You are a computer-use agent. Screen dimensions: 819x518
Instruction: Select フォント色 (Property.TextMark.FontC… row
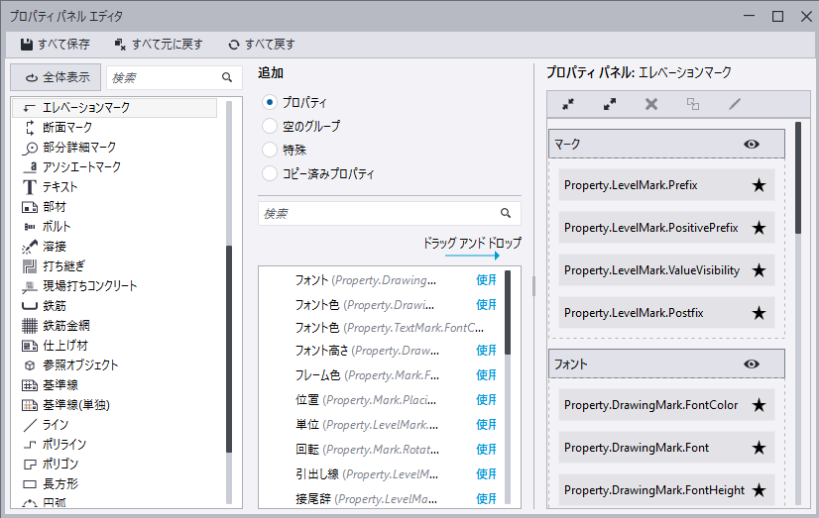[389, 328]
